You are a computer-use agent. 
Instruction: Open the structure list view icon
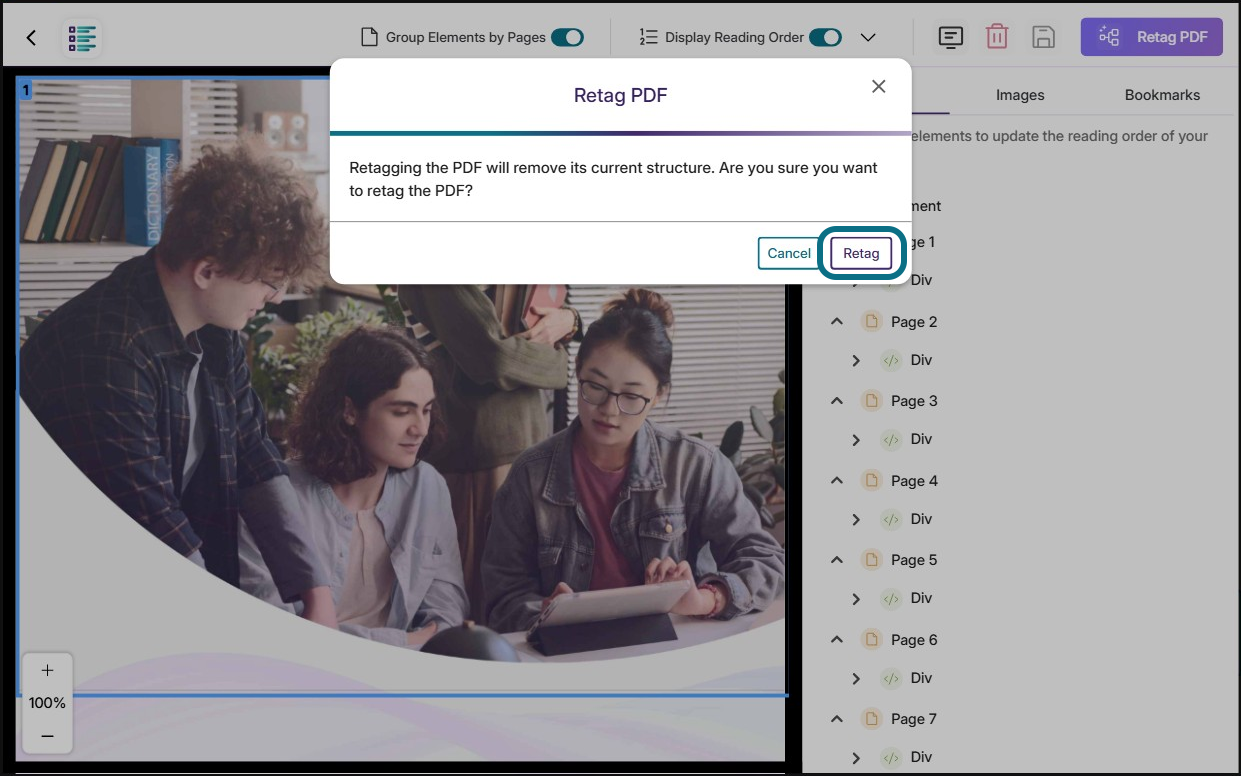82,38
